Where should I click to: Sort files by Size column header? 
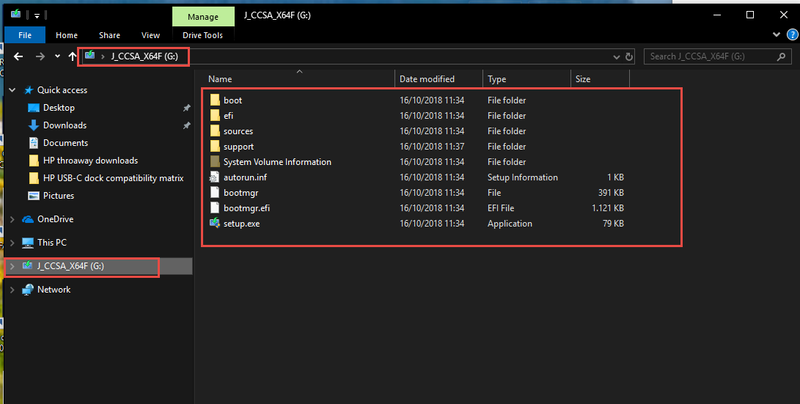pyautogui.click(x=583, y=78)
